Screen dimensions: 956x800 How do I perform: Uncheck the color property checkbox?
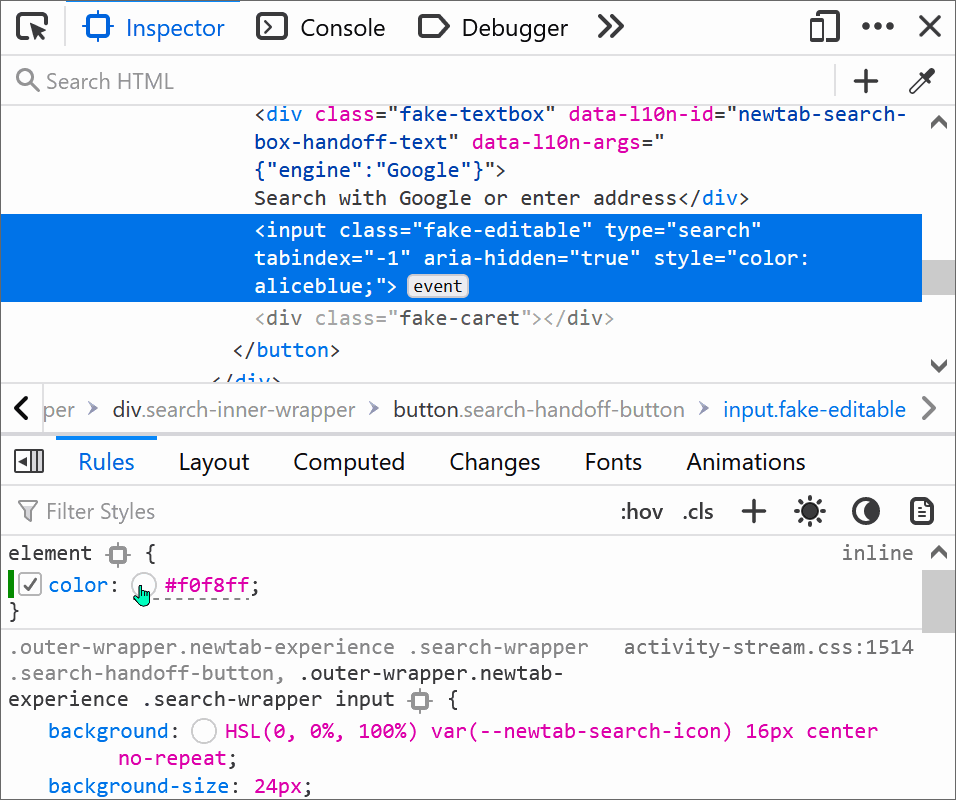29,584
